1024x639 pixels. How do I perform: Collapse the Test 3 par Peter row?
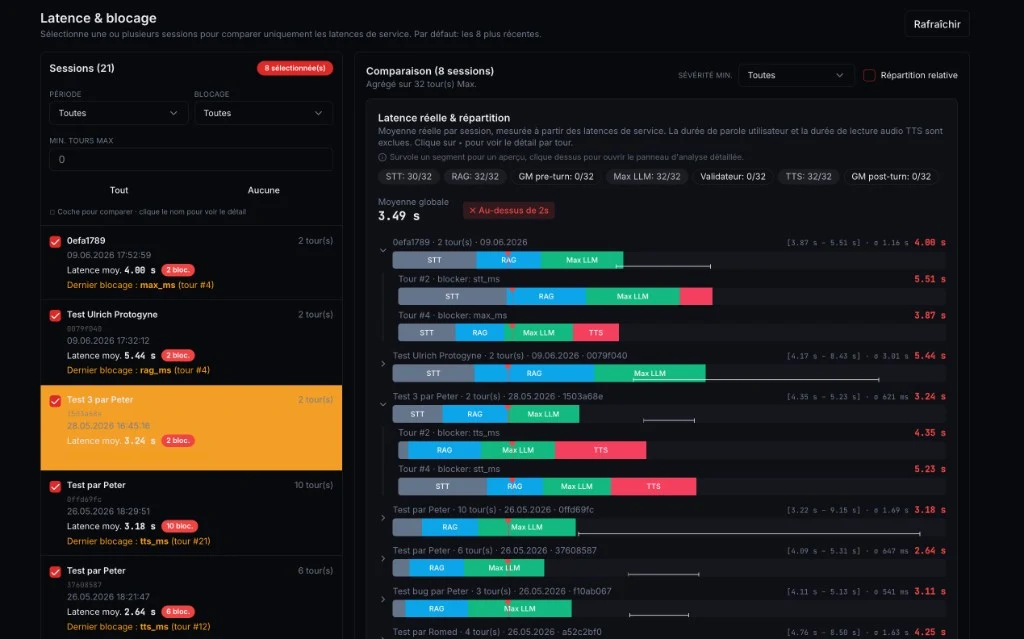(383, 404)
